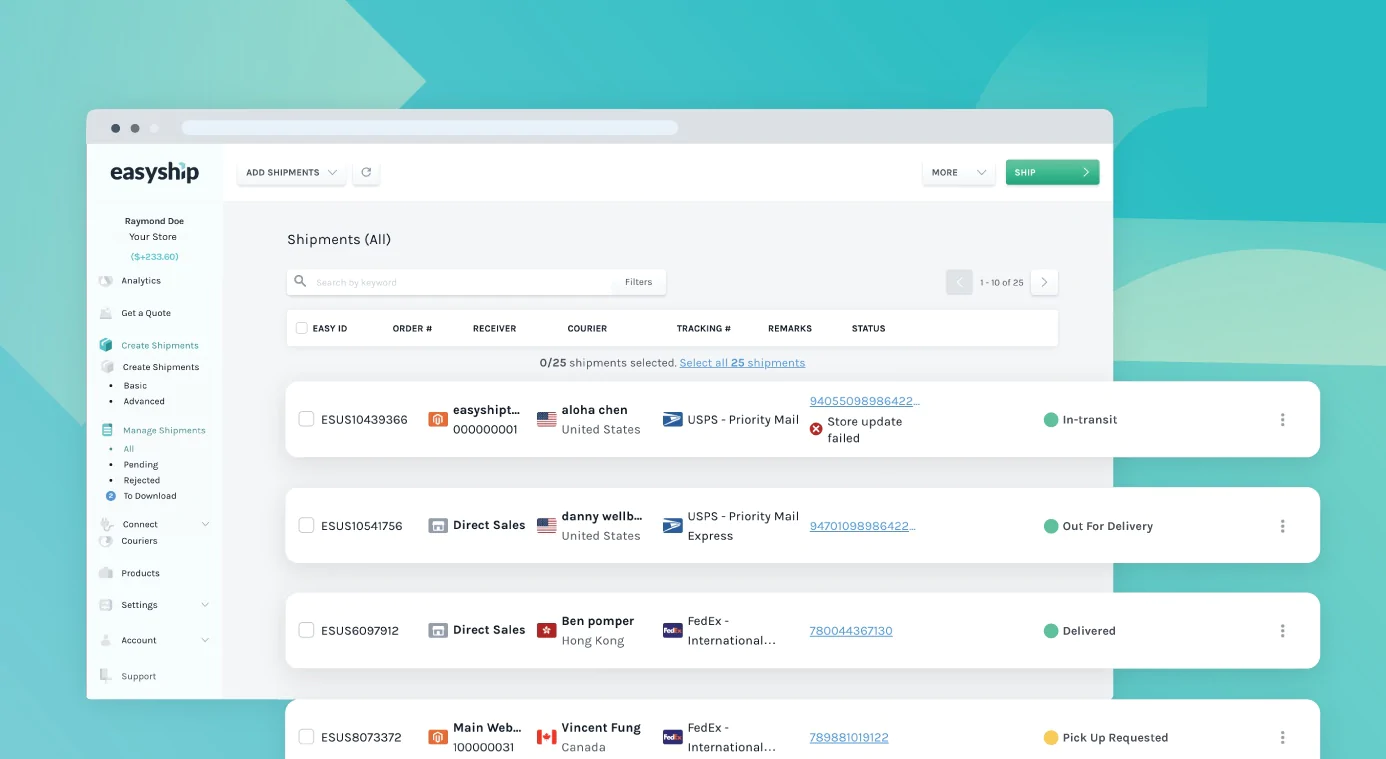
Task: Click the magnifier icon in search bar
Action: point(300,282)
